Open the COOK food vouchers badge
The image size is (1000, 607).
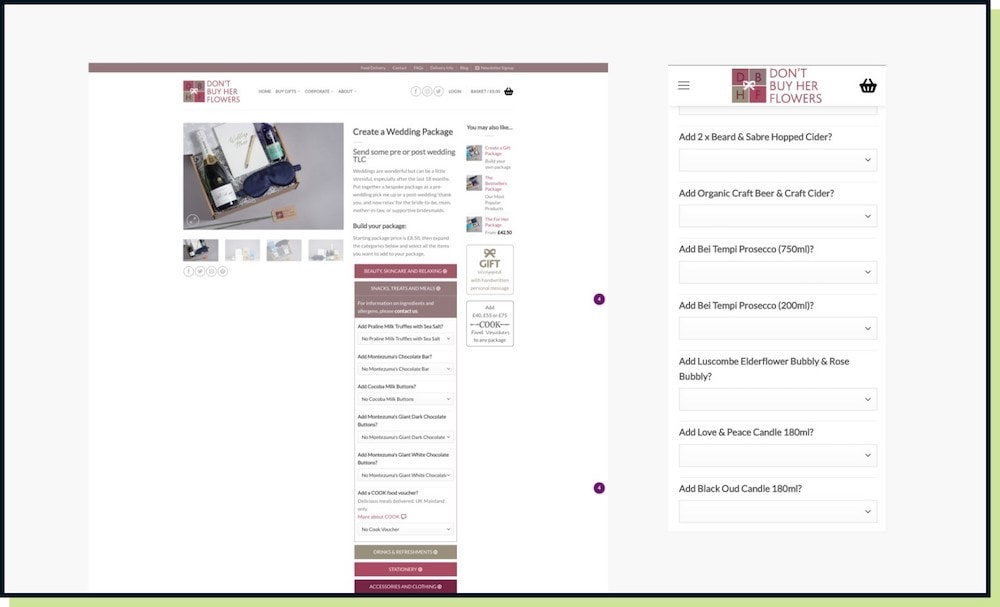point(490,323)
